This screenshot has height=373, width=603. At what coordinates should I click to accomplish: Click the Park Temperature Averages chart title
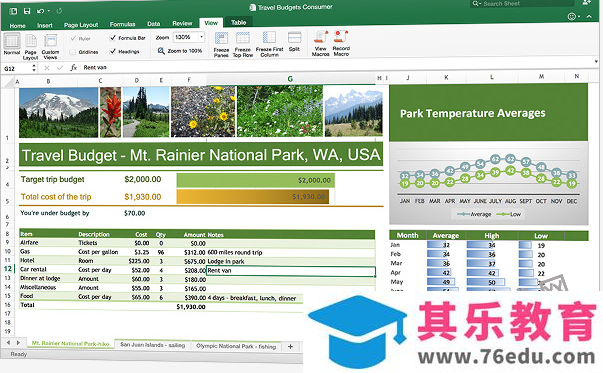(x=473, y=113)
